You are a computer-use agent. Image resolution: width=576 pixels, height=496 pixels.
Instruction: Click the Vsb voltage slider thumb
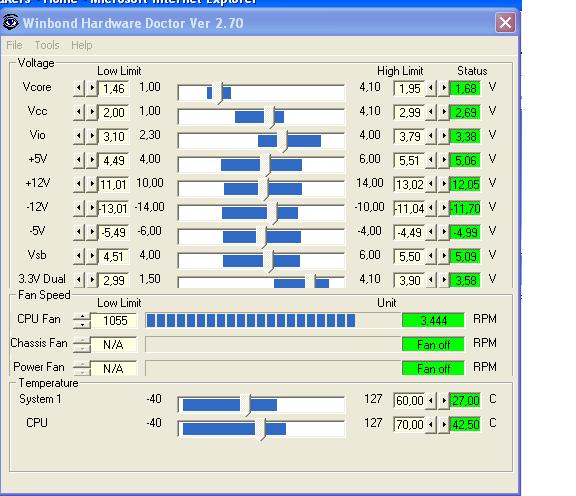tap(268, 261)
